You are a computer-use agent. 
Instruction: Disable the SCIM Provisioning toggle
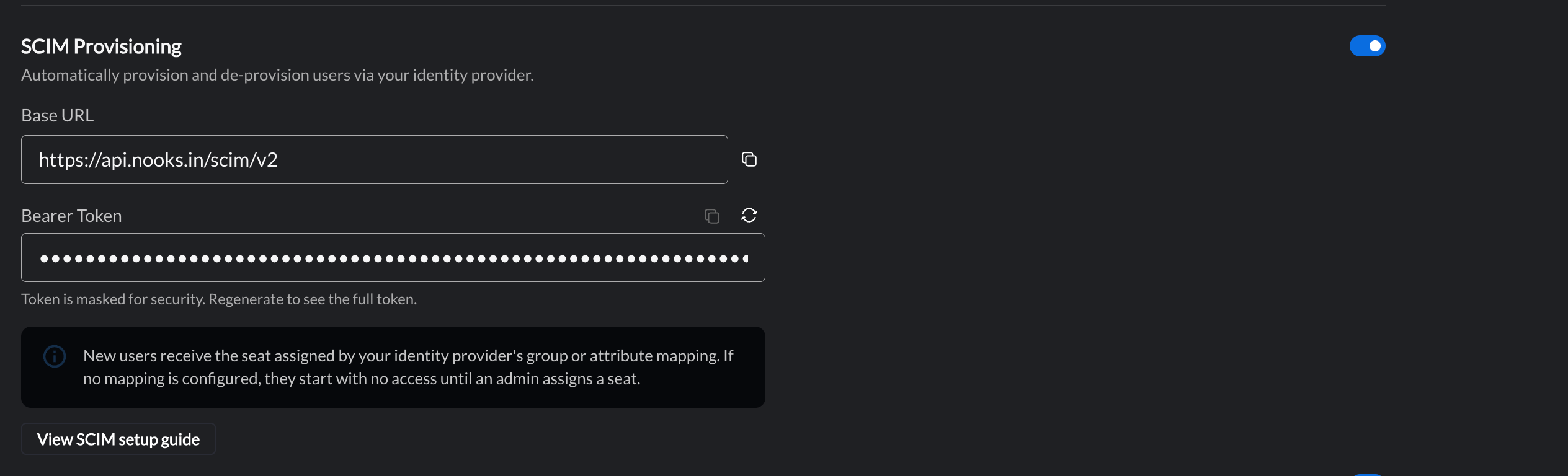pyautogui.click(x=1367, y=46)
